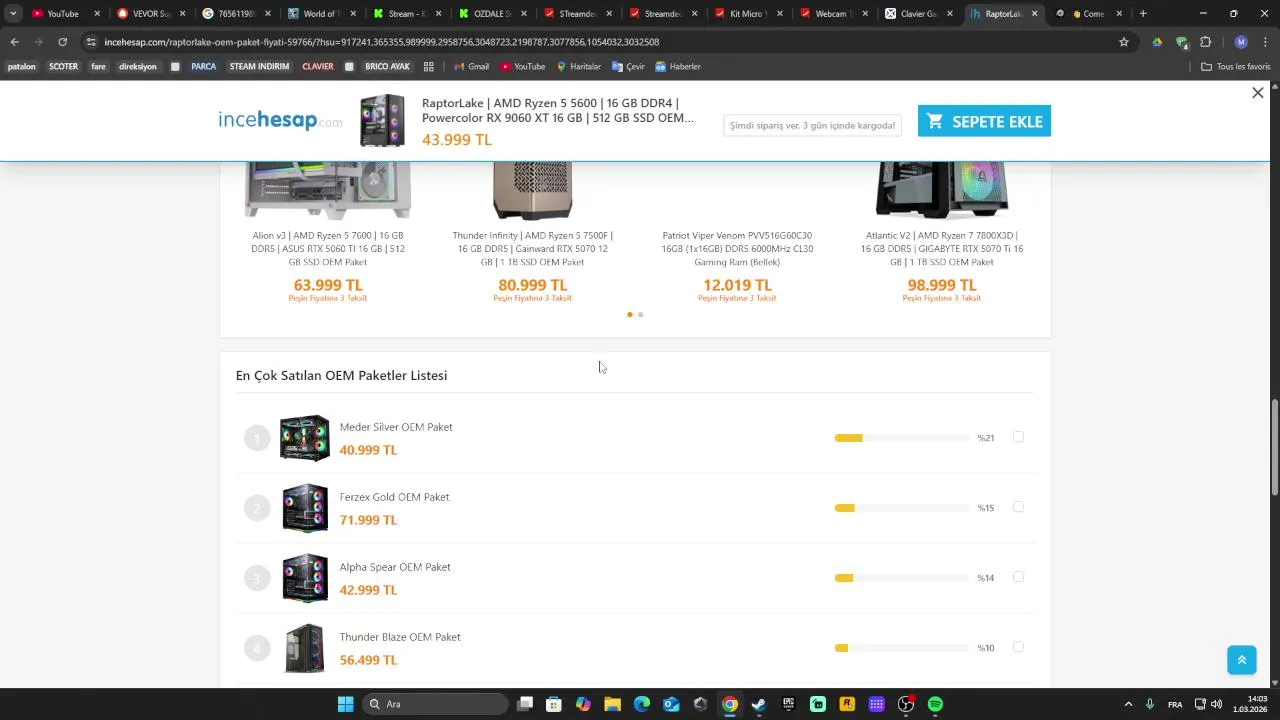Click the Meder Silver case thumbnail
Screen dimensions: 1280x720
[305, 438]
